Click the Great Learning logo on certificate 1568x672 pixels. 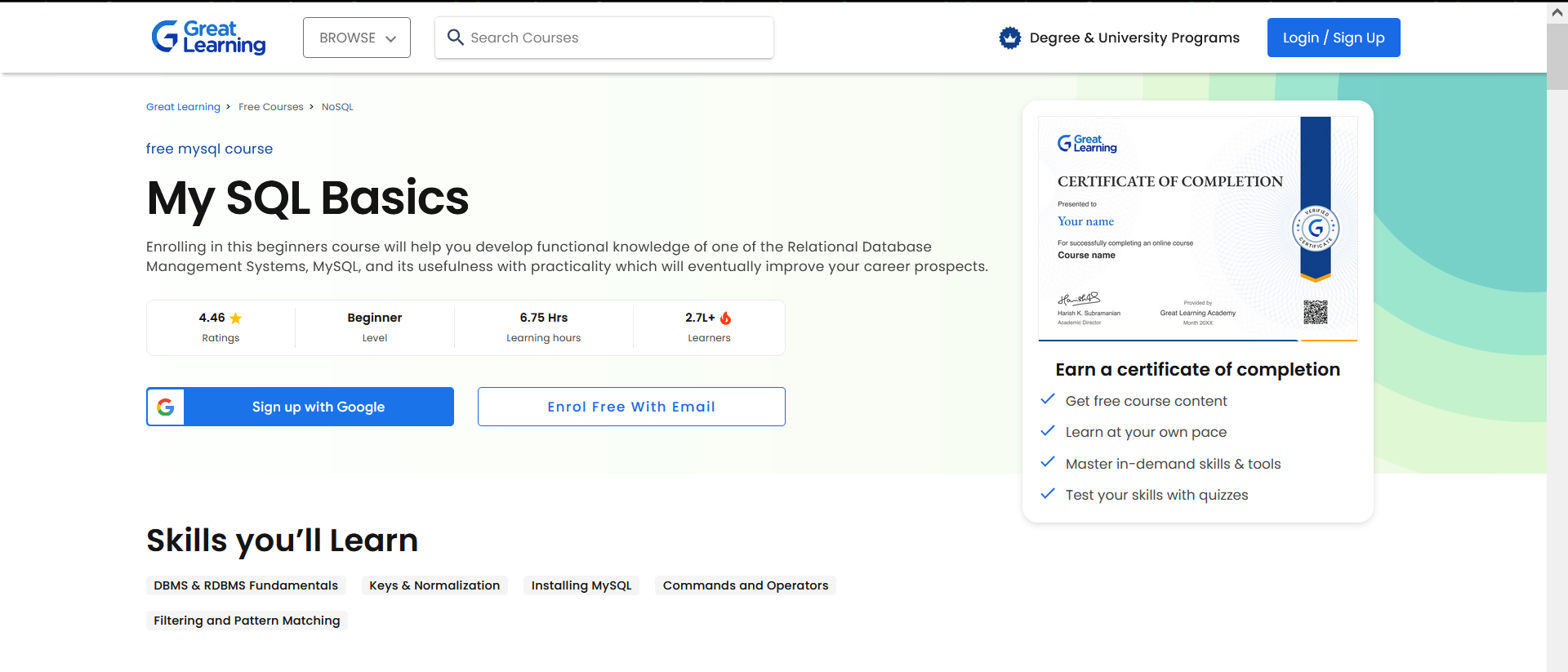coord(1087,144)
